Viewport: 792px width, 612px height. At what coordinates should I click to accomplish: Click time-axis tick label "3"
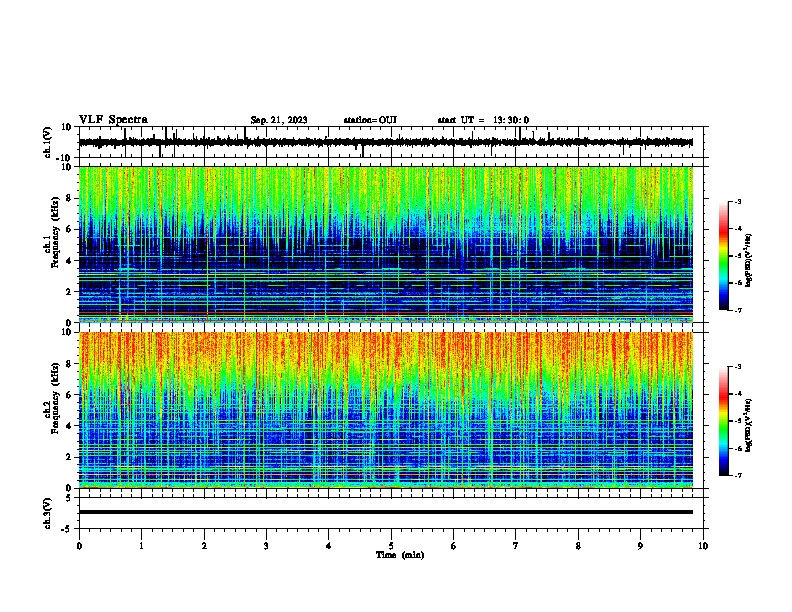point(266,546)
